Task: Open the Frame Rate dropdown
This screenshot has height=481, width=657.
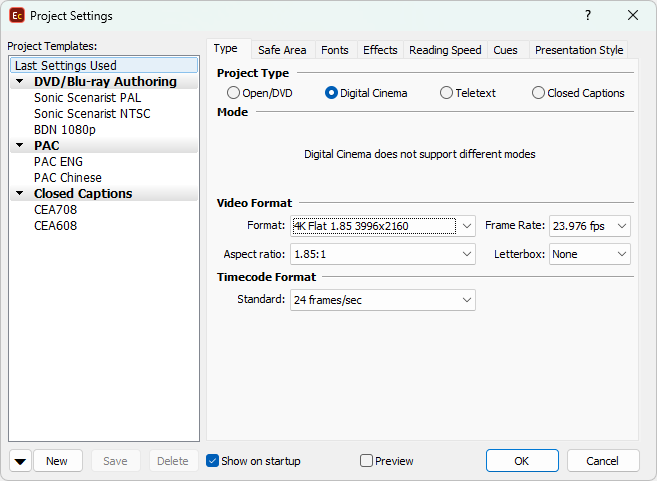Action: click(x=622, y=226)
